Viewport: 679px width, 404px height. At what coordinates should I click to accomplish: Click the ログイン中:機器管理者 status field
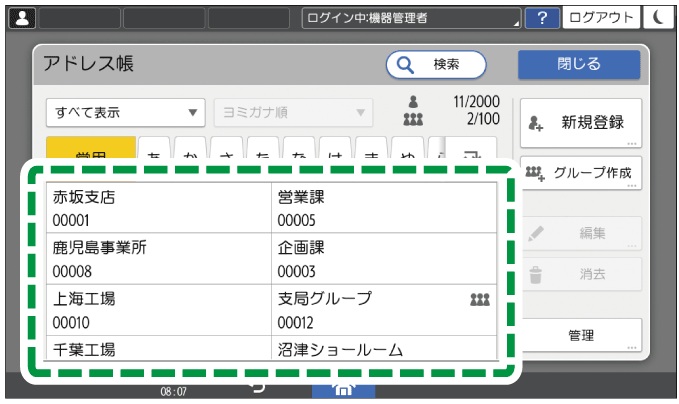[x=411, y=18]
